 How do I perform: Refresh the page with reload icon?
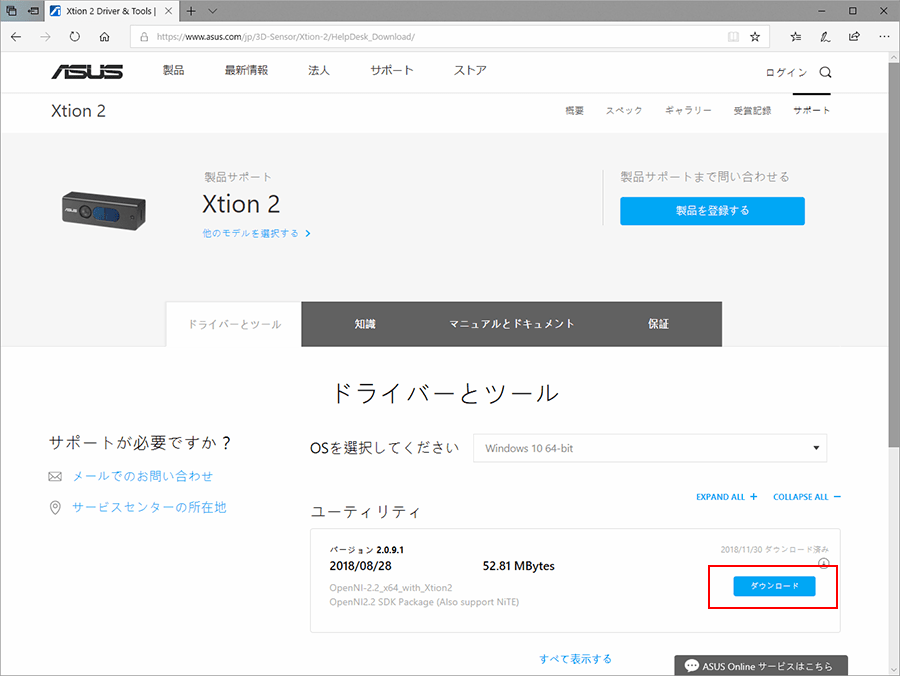(x=75, y=37)
